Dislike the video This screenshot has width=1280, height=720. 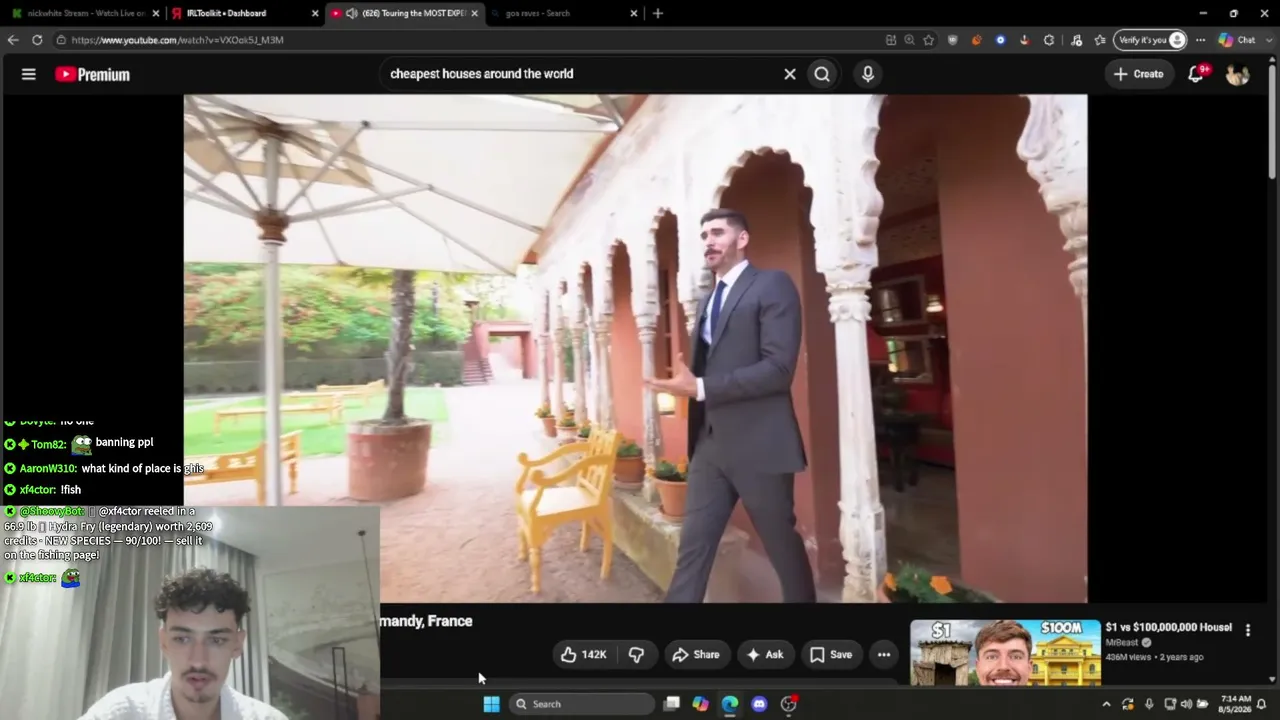pos(636,655)
